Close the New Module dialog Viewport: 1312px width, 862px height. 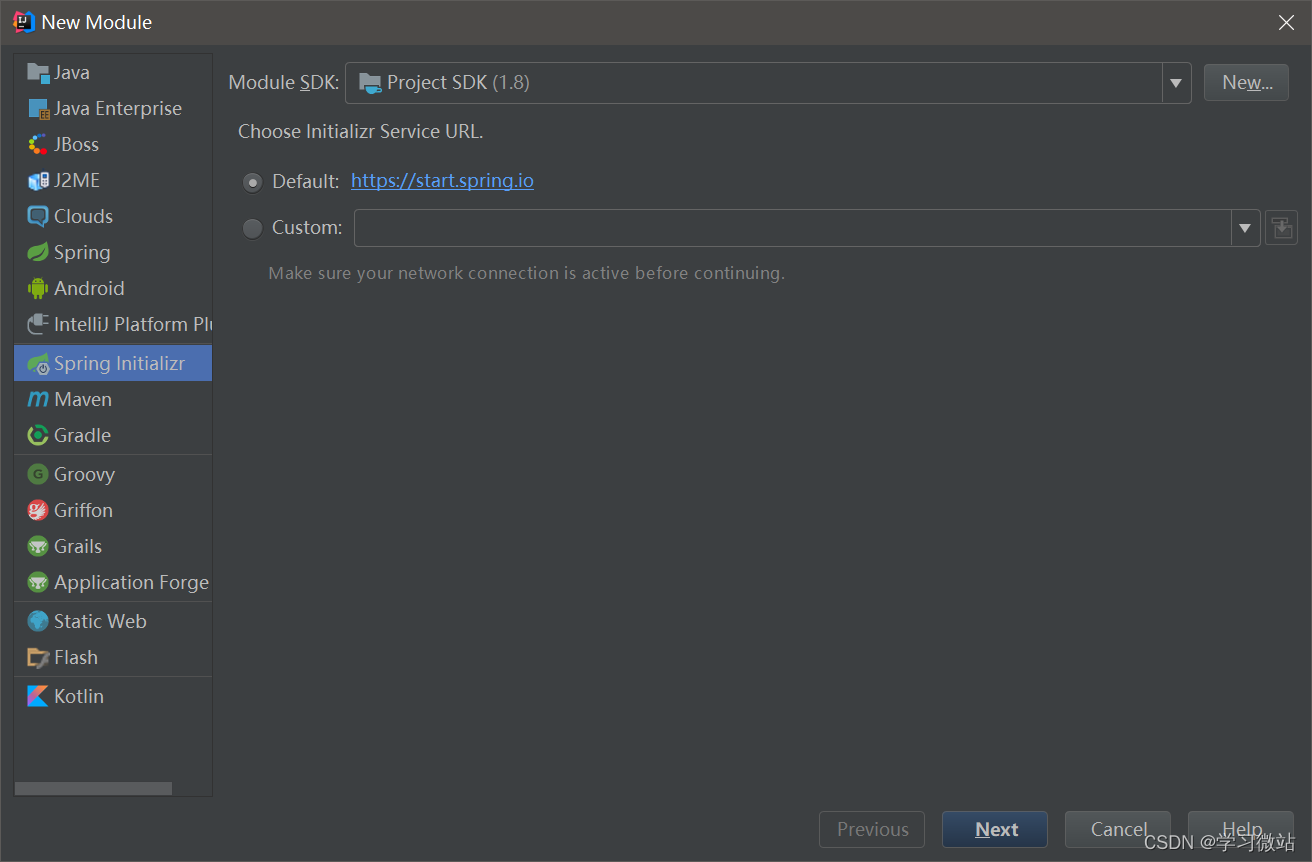pyautogui.click(x=1286, y=22)
